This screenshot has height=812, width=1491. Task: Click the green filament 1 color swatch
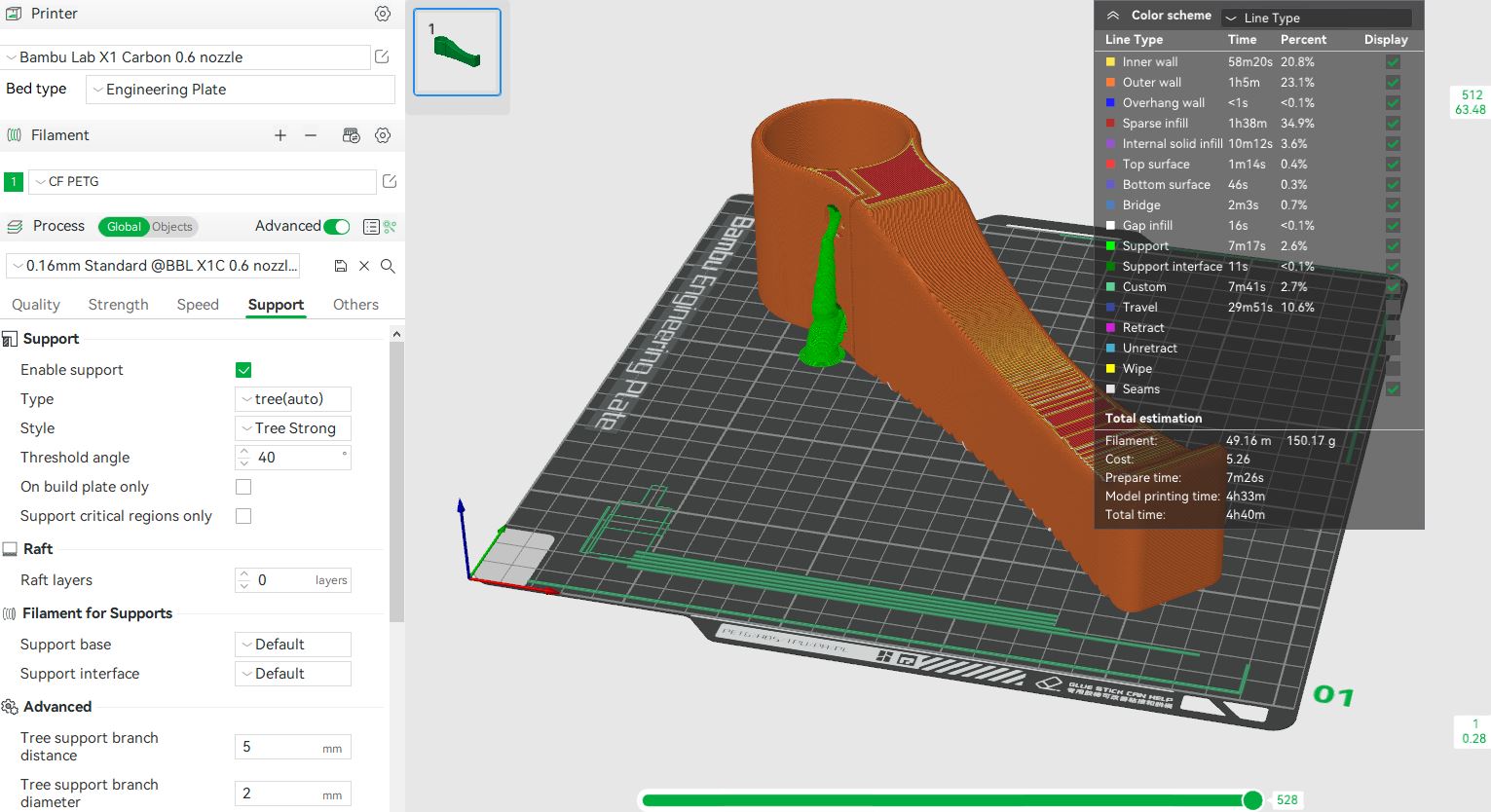(x=14, y=181)
